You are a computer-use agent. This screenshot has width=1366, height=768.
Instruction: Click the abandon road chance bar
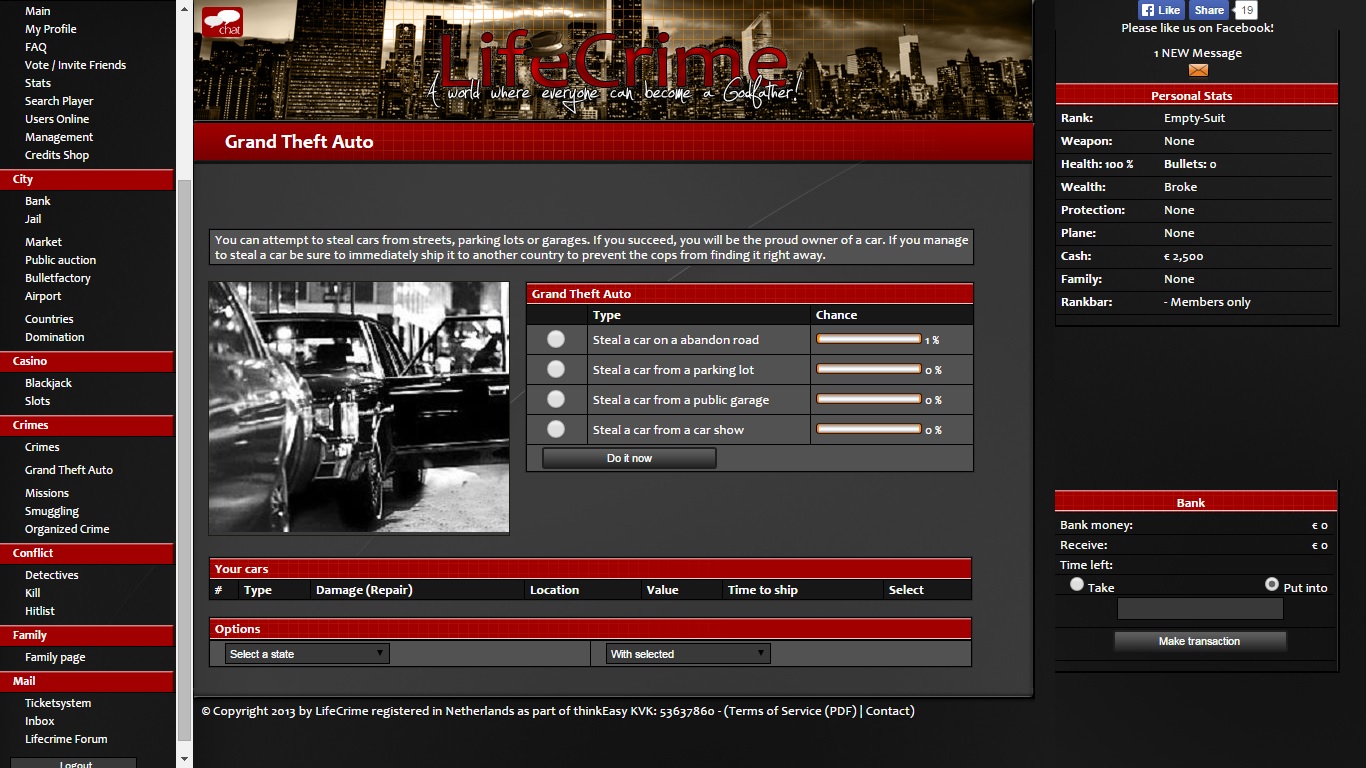(x=869, y=340)
